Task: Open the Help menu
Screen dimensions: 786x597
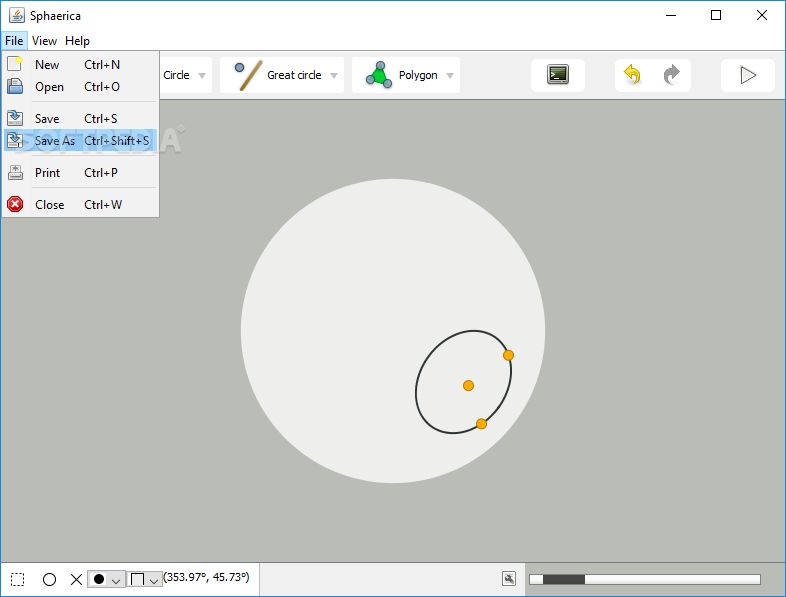Action: 77,41
